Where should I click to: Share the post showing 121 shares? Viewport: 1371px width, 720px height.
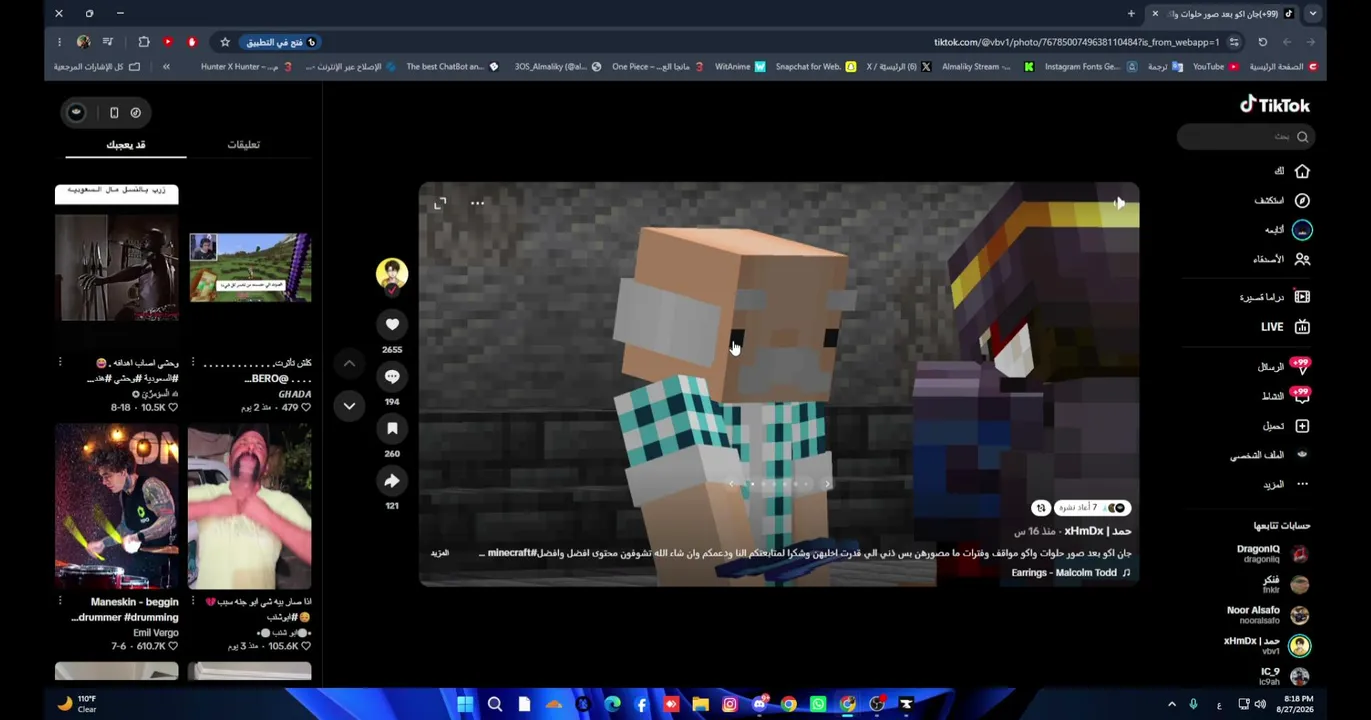click(x=392, y=481)
